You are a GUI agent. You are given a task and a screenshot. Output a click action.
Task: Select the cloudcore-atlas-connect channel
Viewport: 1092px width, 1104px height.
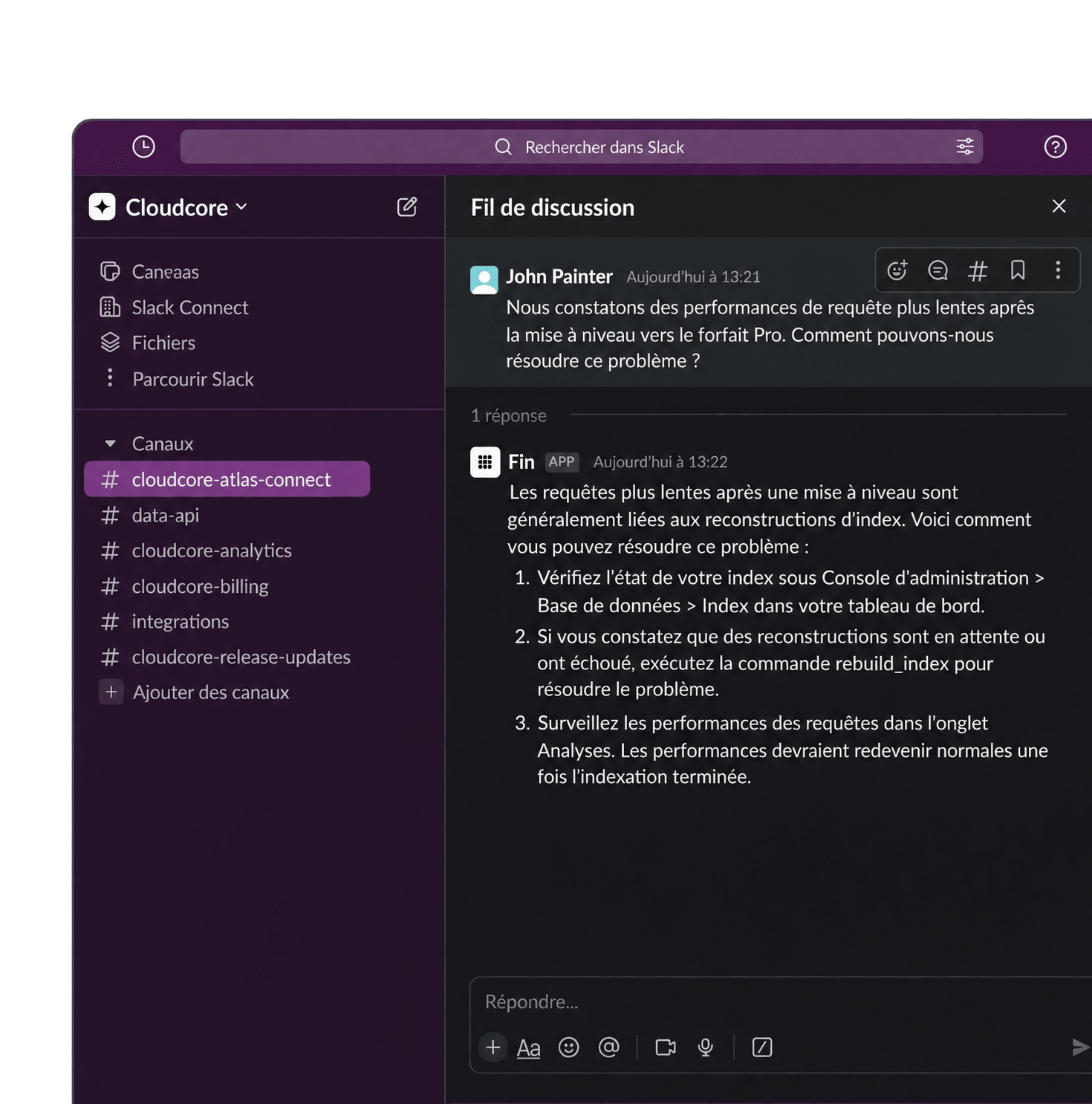(x=227, y=479)
